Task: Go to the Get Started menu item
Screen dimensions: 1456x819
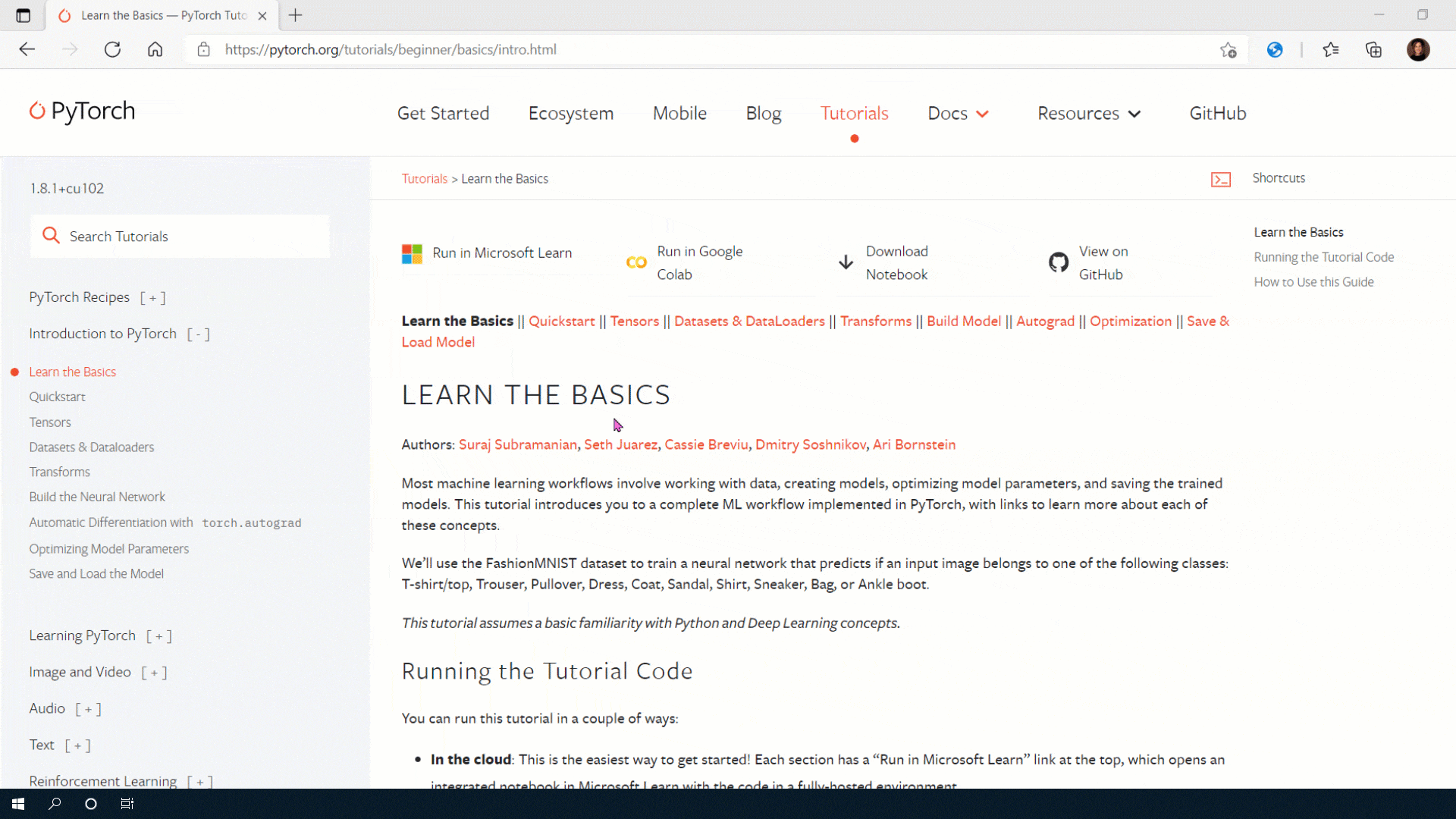Action: click(443, 113)
